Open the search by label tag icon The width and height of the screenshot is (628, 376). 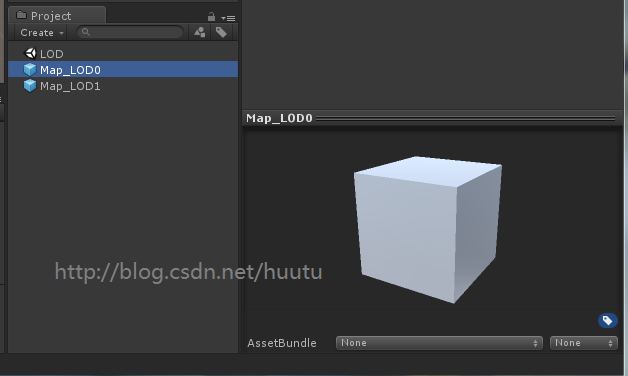(221, 32)
